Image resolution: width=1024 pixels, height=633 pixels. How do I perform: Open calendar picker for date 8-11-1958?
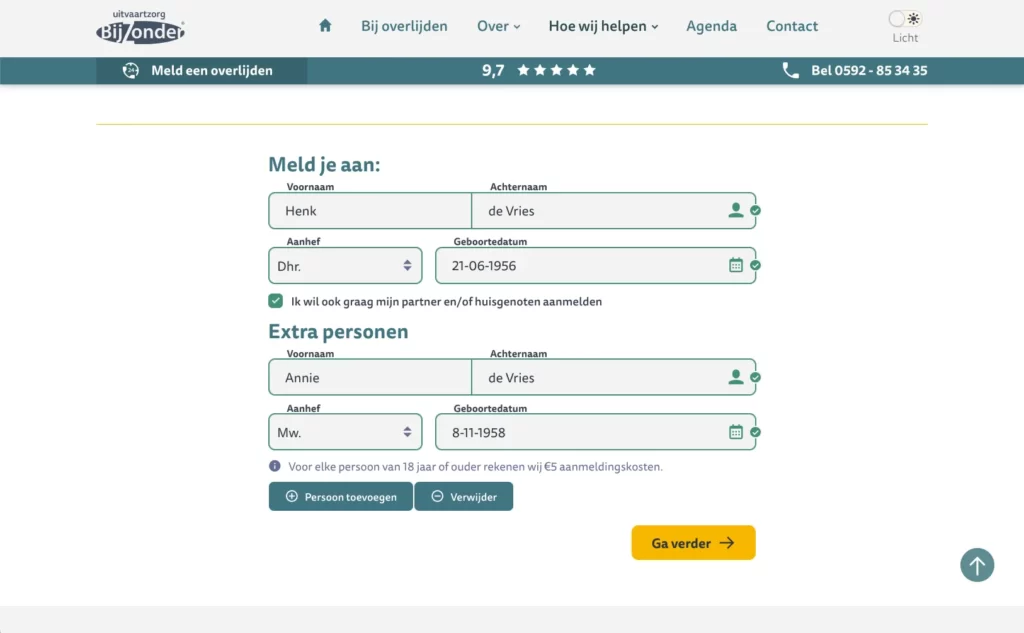735,432
